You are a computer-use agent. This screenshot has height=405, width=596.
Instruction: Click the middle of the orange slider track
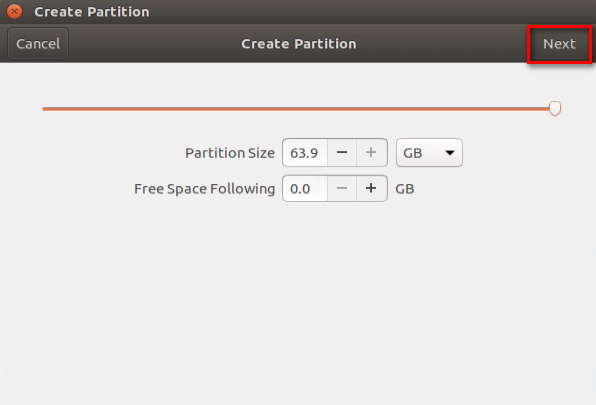pos(298,109)
